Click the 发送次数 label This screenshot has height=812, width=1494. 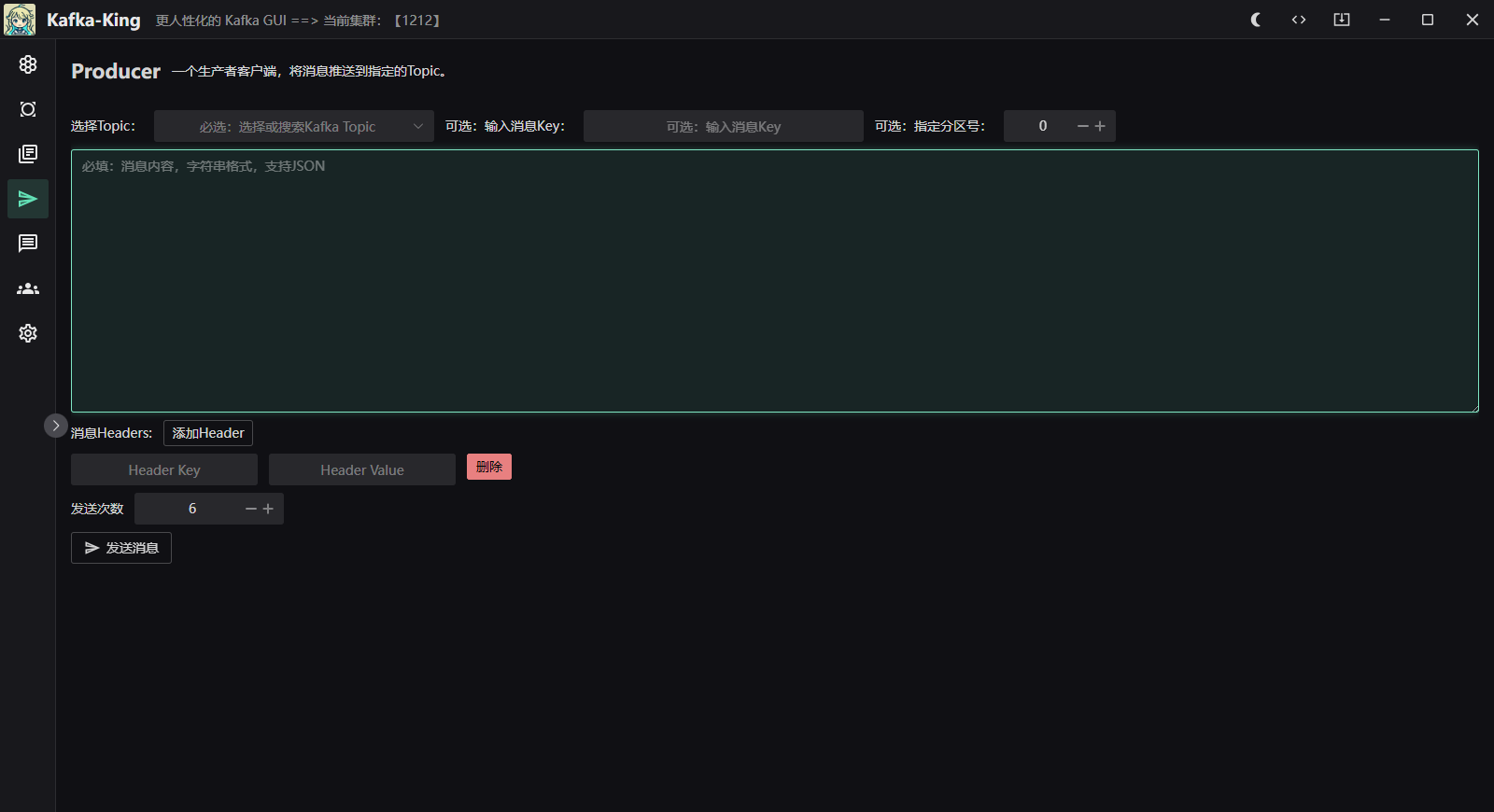(97, 509)
